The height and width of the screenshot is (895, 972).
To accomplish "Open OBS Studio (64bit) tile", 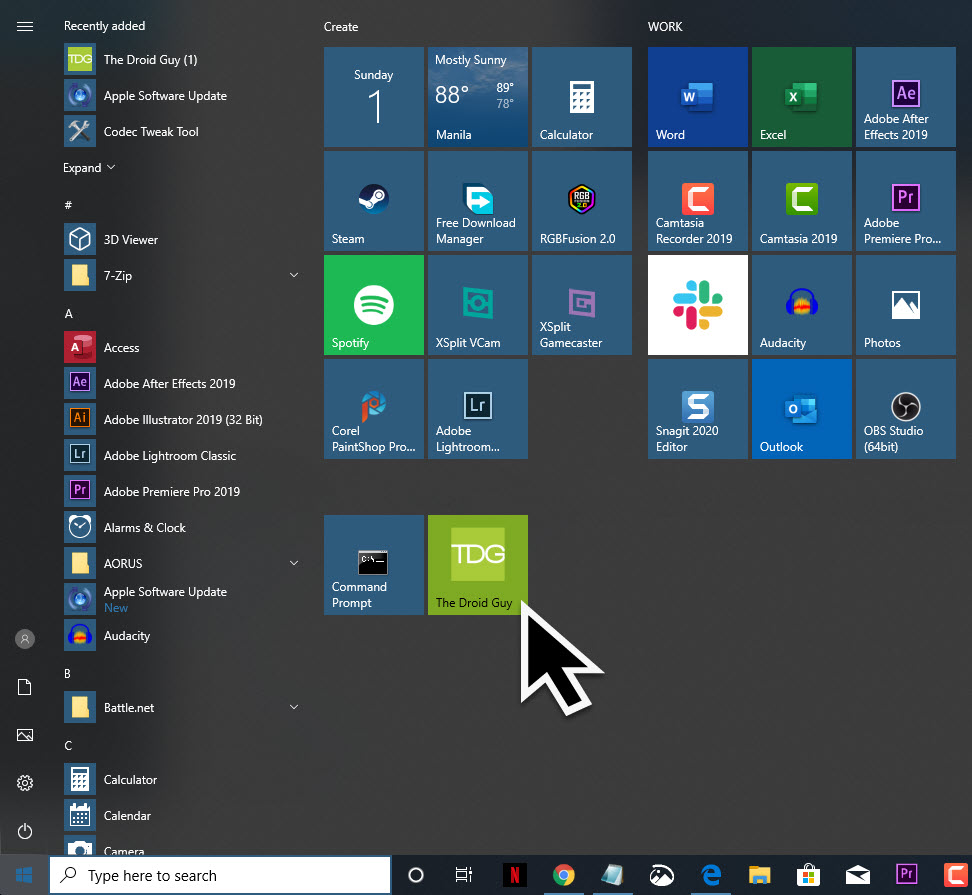I will [906, 409].
